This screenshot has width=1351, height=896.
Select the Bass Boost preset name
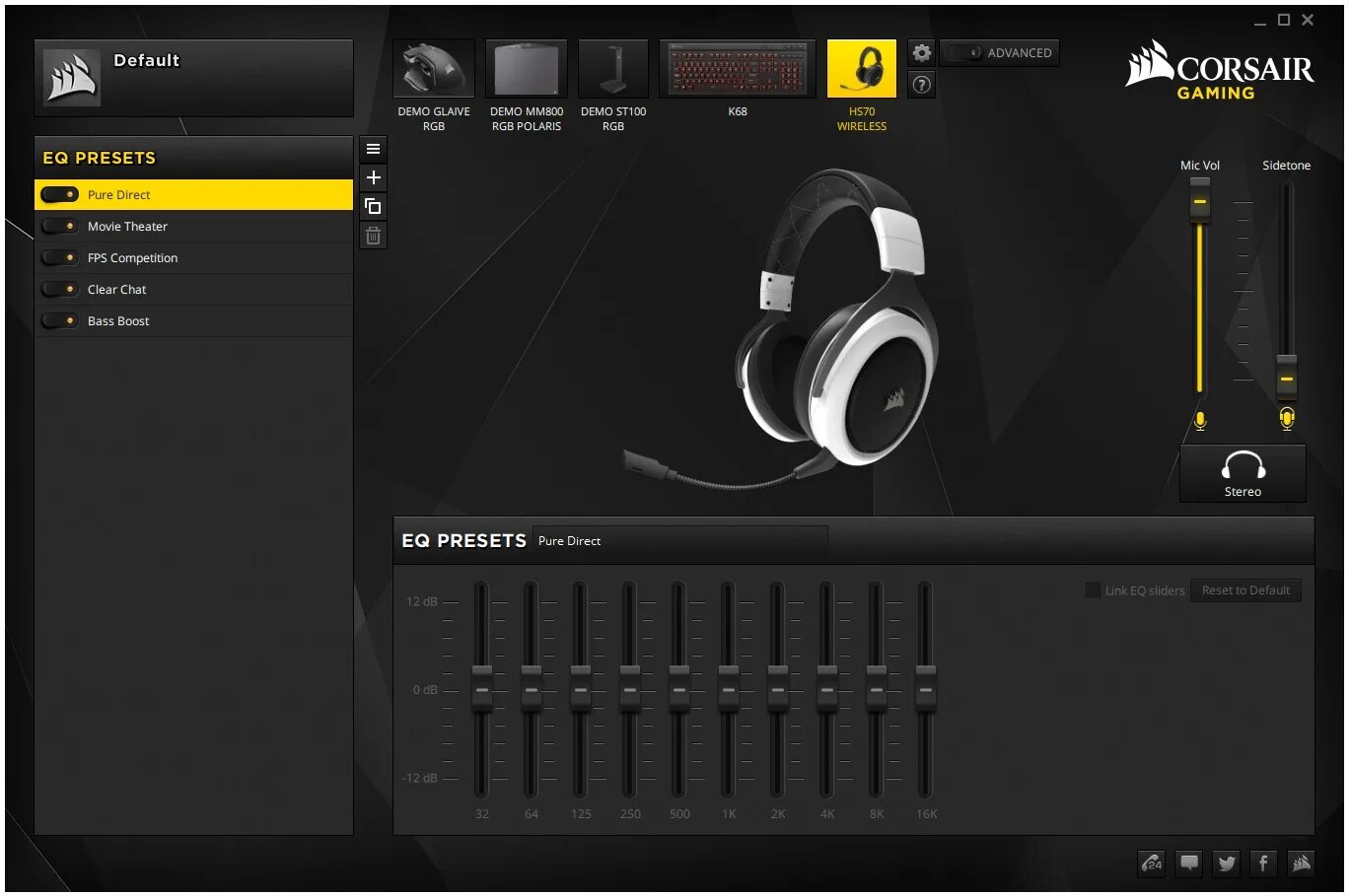[x=118, y=321]
